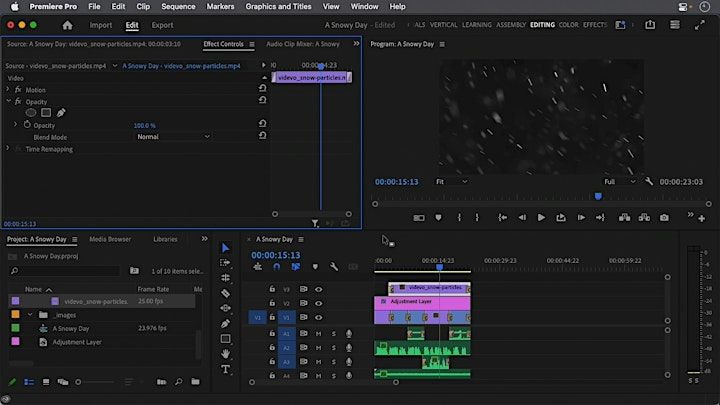This screenshot has width=720, height=405.
Task: Open the Fit zoom level dropdown
Action: tap(452, 182)
